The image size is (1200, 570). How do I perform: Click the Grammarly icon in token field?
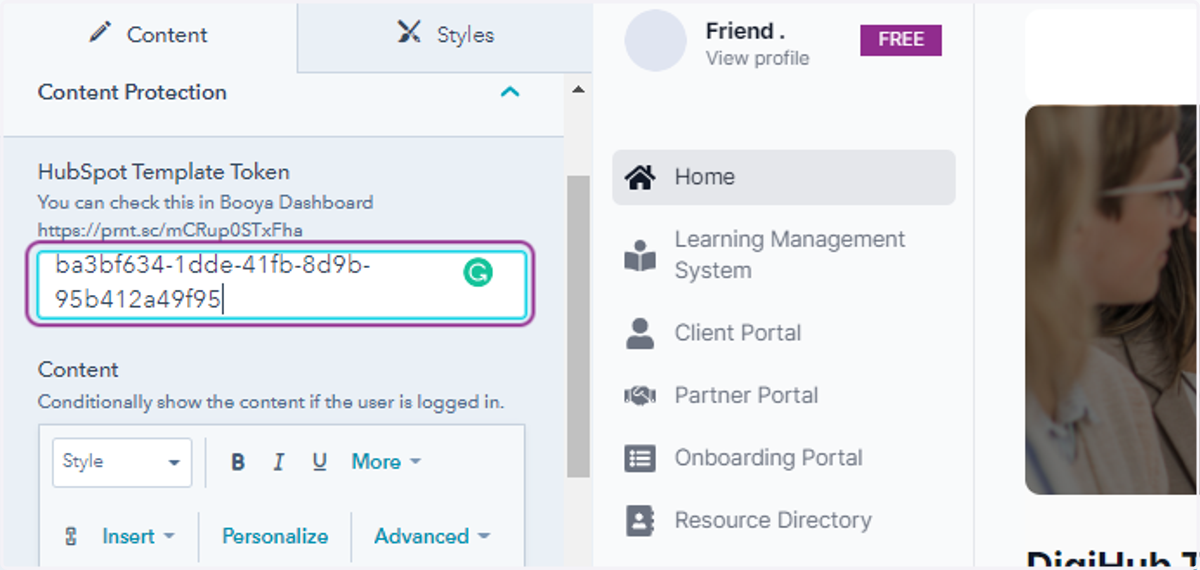tap(478, 272)
